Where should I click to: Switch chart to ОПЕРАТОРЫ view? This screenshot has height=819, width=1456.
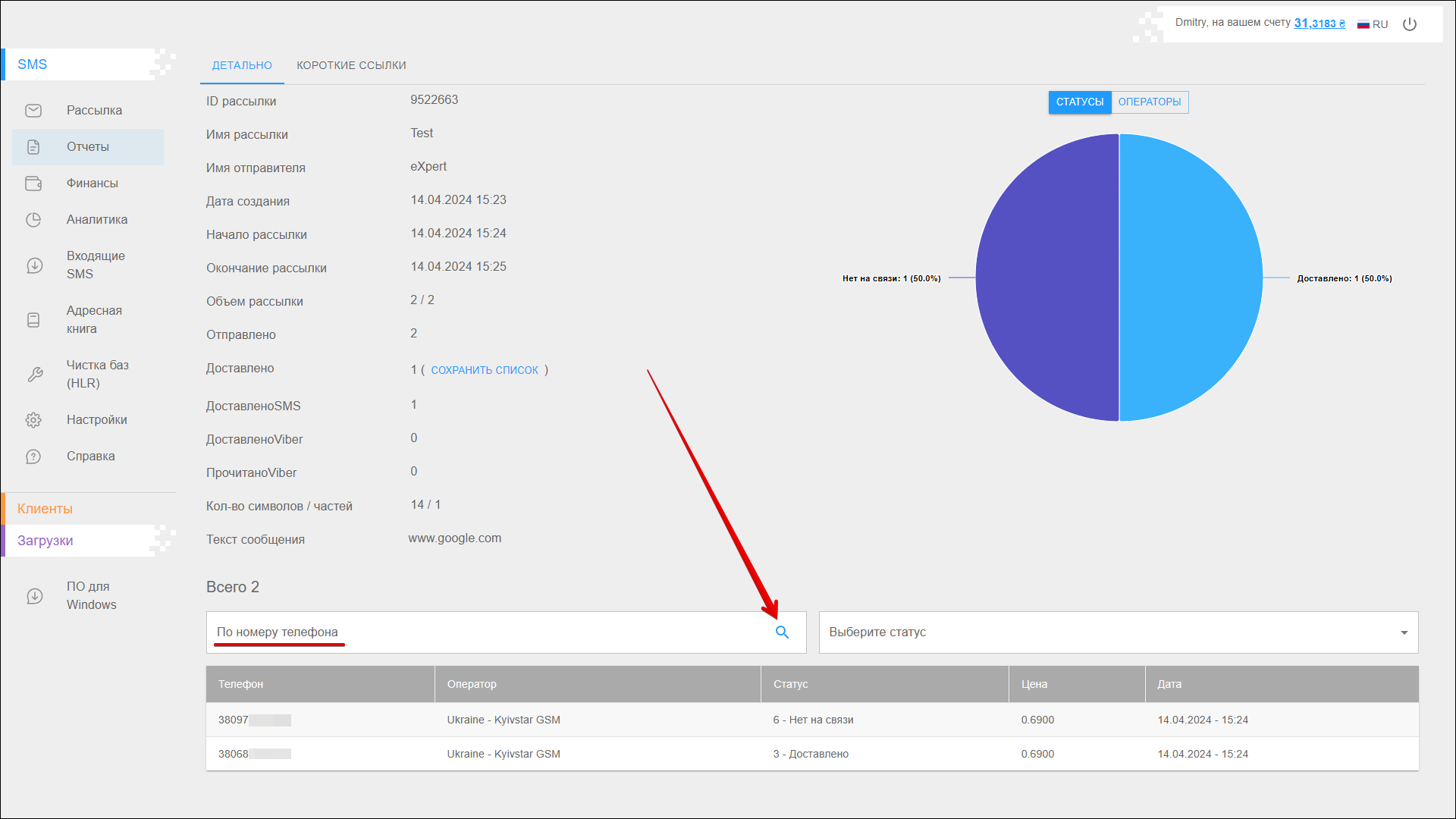click(x=1149, y=102)
